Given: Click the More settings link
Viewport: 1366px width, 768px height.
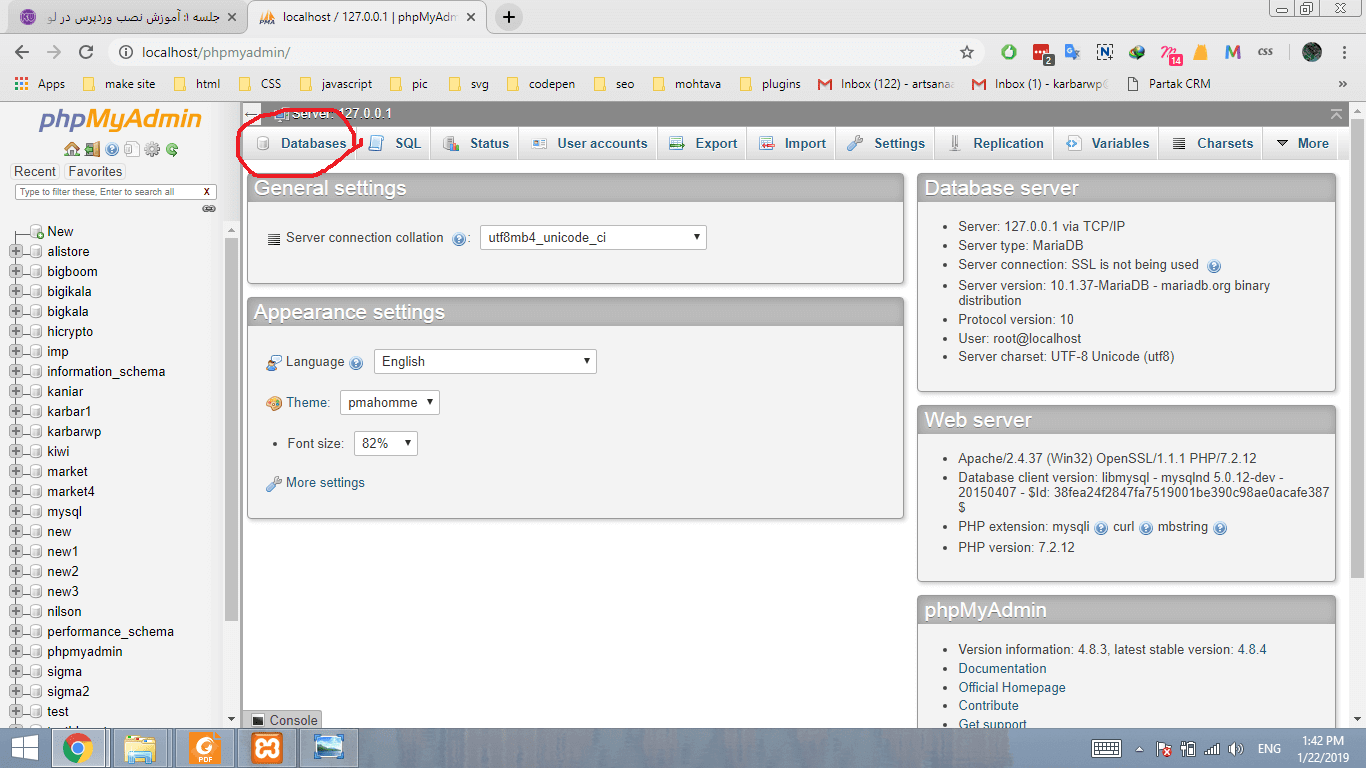Looking at the screenshot, I should coord(325,483).
